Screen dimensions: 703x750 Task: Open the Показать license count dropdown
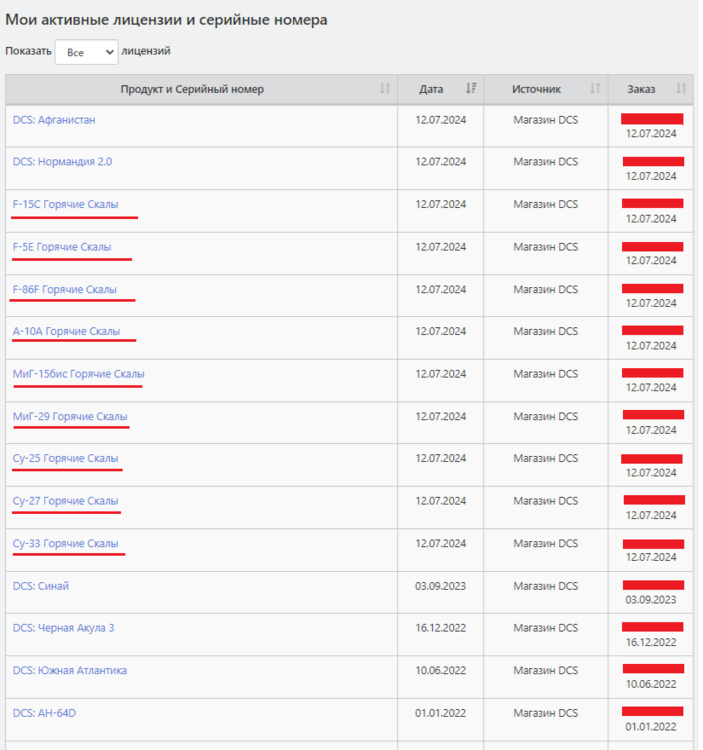coord(86,52)
